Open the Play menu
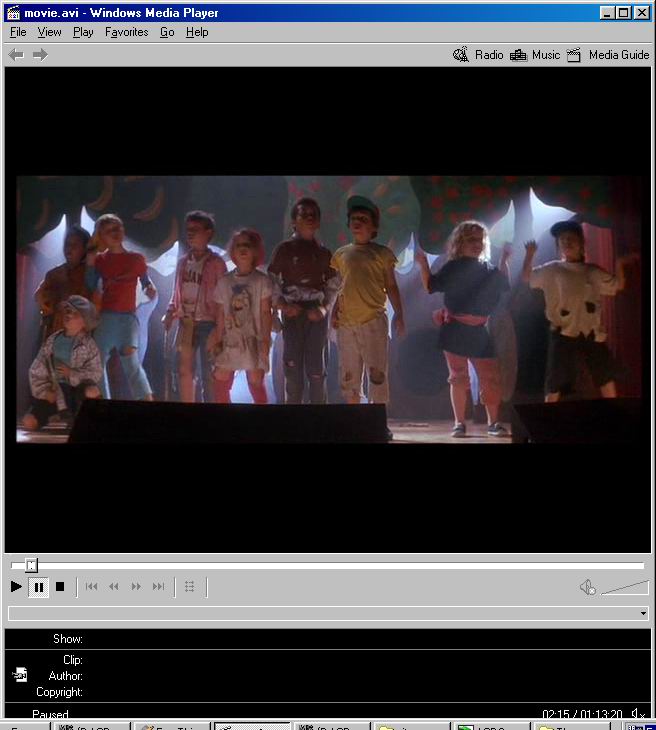656x730 pixels. [83, 32]
